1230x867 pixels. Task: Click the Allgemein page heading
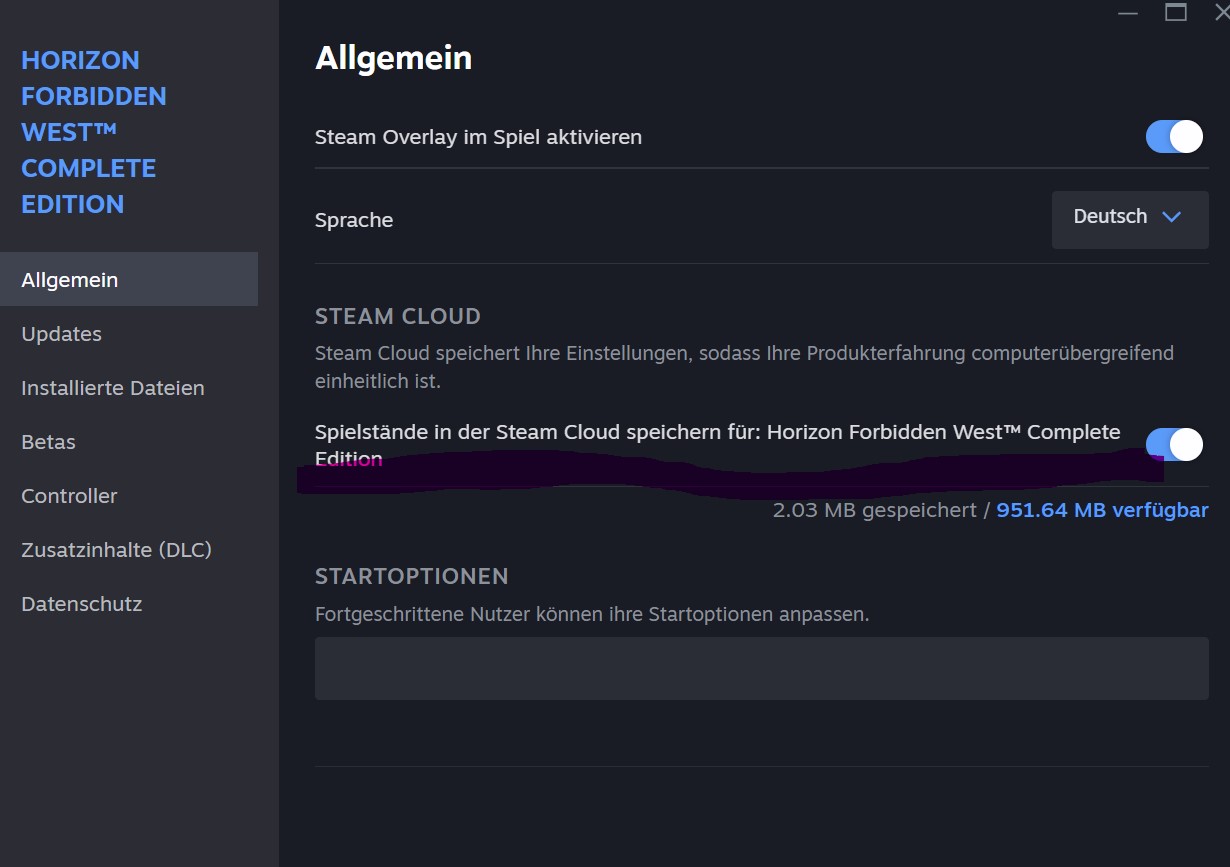[393, 58]
